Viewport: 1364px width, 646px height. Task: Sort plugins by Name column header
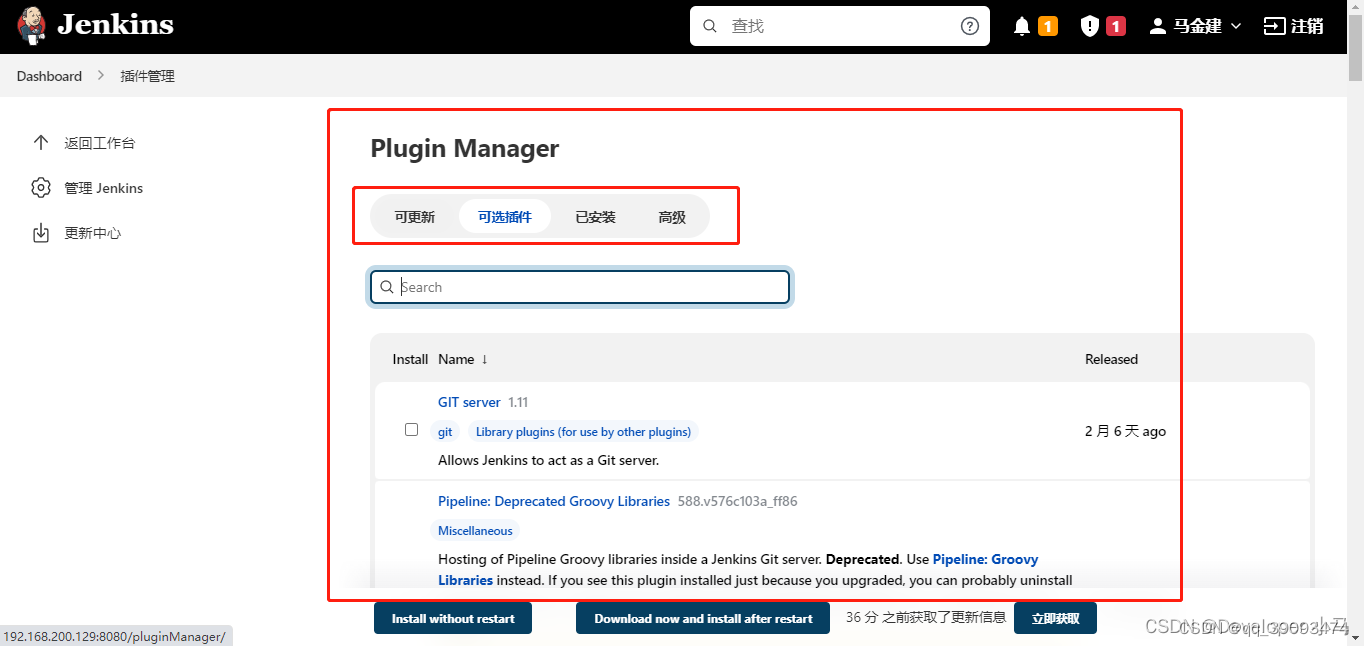[x=463, y=359]
